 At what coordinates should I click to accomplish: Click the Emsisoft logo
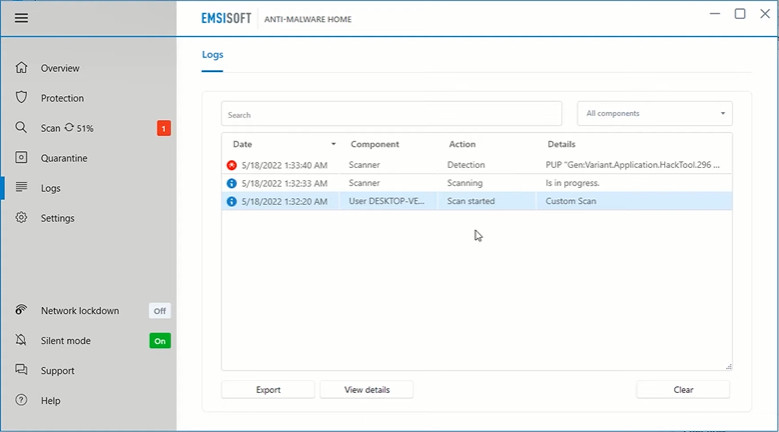[x=226, y=18]
